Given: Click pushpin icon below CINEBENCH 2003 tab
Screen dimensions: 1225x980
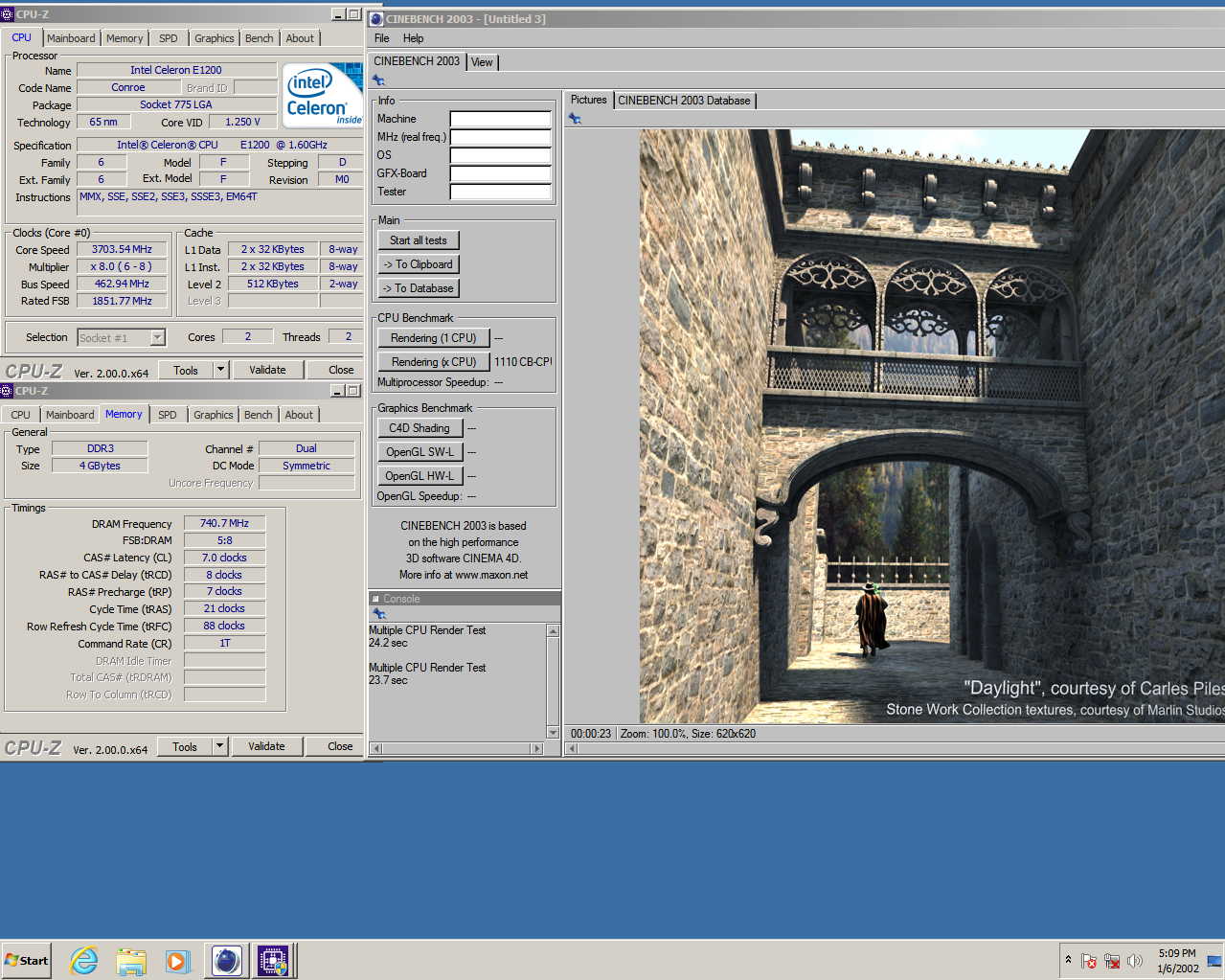Looking at the screenshot, I should (x=379, y=80).
